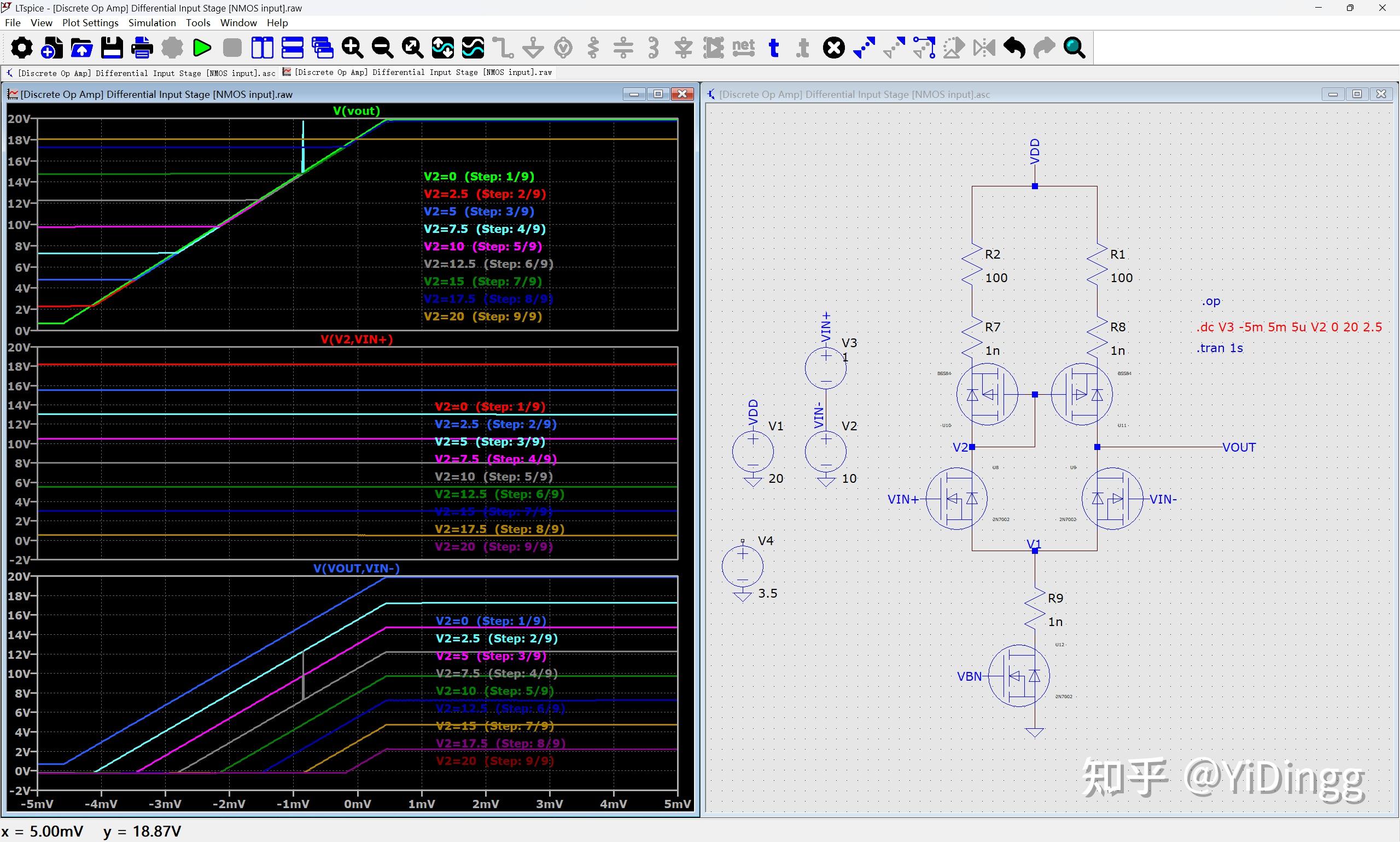Click the Zoom out magnifier icon
Image resolution: width=1400 pixels, height=842 pixels.
pyautogui.click(x=382, y=48)
